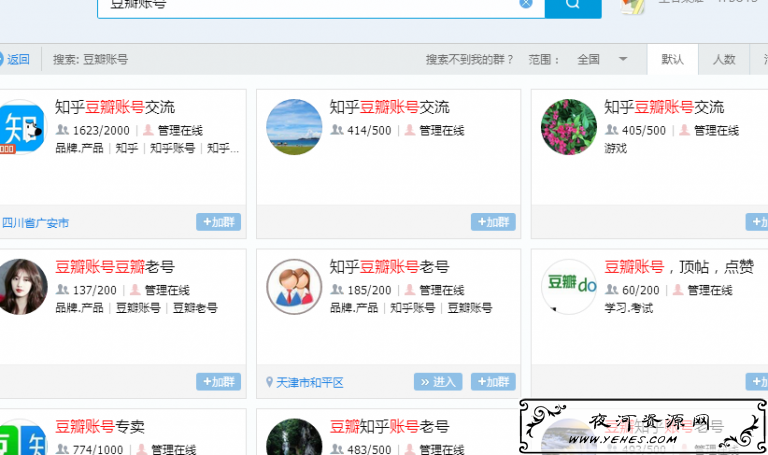This screenshot has width=768, height=455.
Task: Click +加群 on the 1623/2000 group card
Action: coord(218,222)
